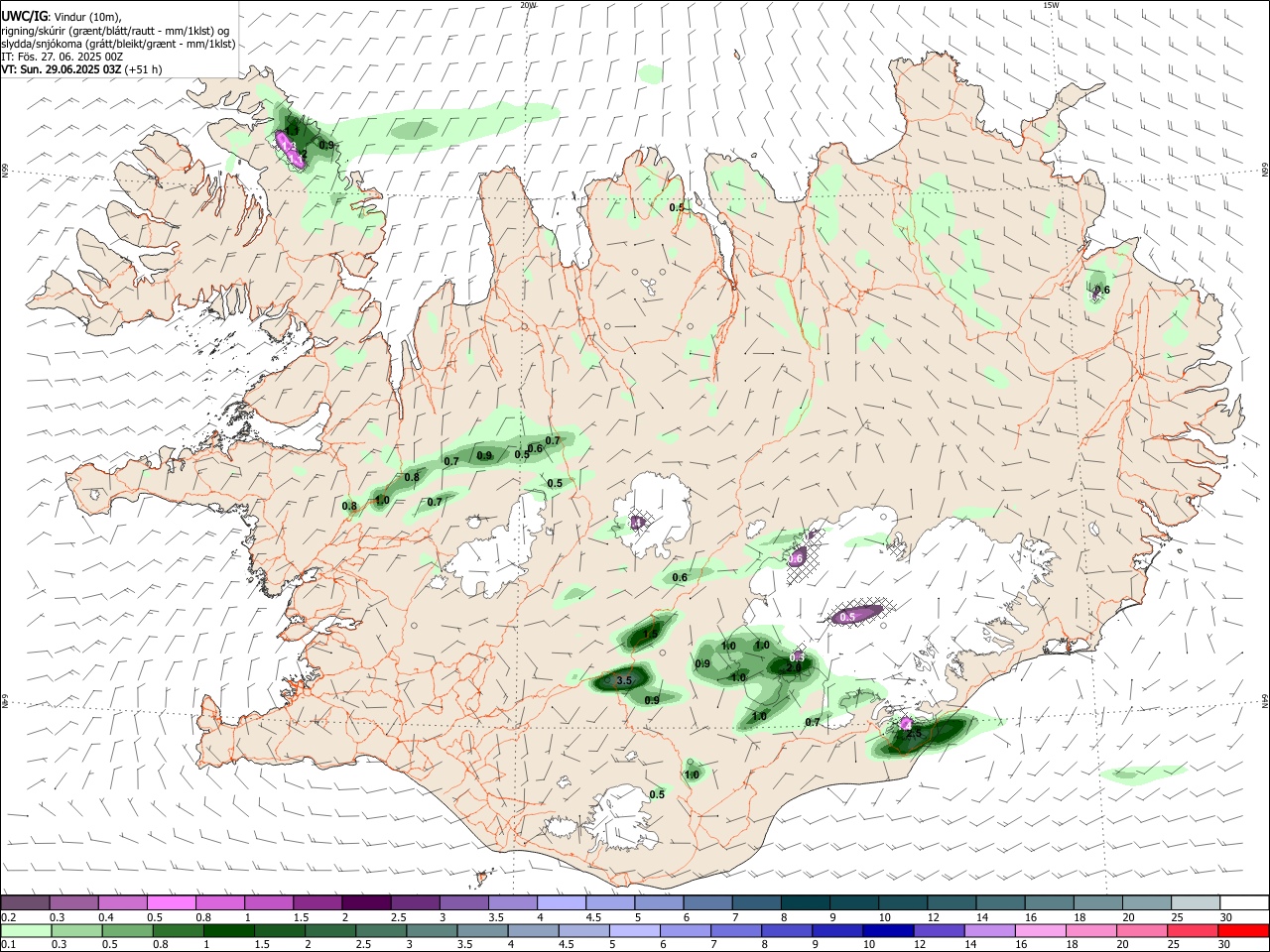The height and width of the screenshot is (952, 1270).
Task: Select the violet 12 swatch in bottom legend row
Action: coord(939,931)
